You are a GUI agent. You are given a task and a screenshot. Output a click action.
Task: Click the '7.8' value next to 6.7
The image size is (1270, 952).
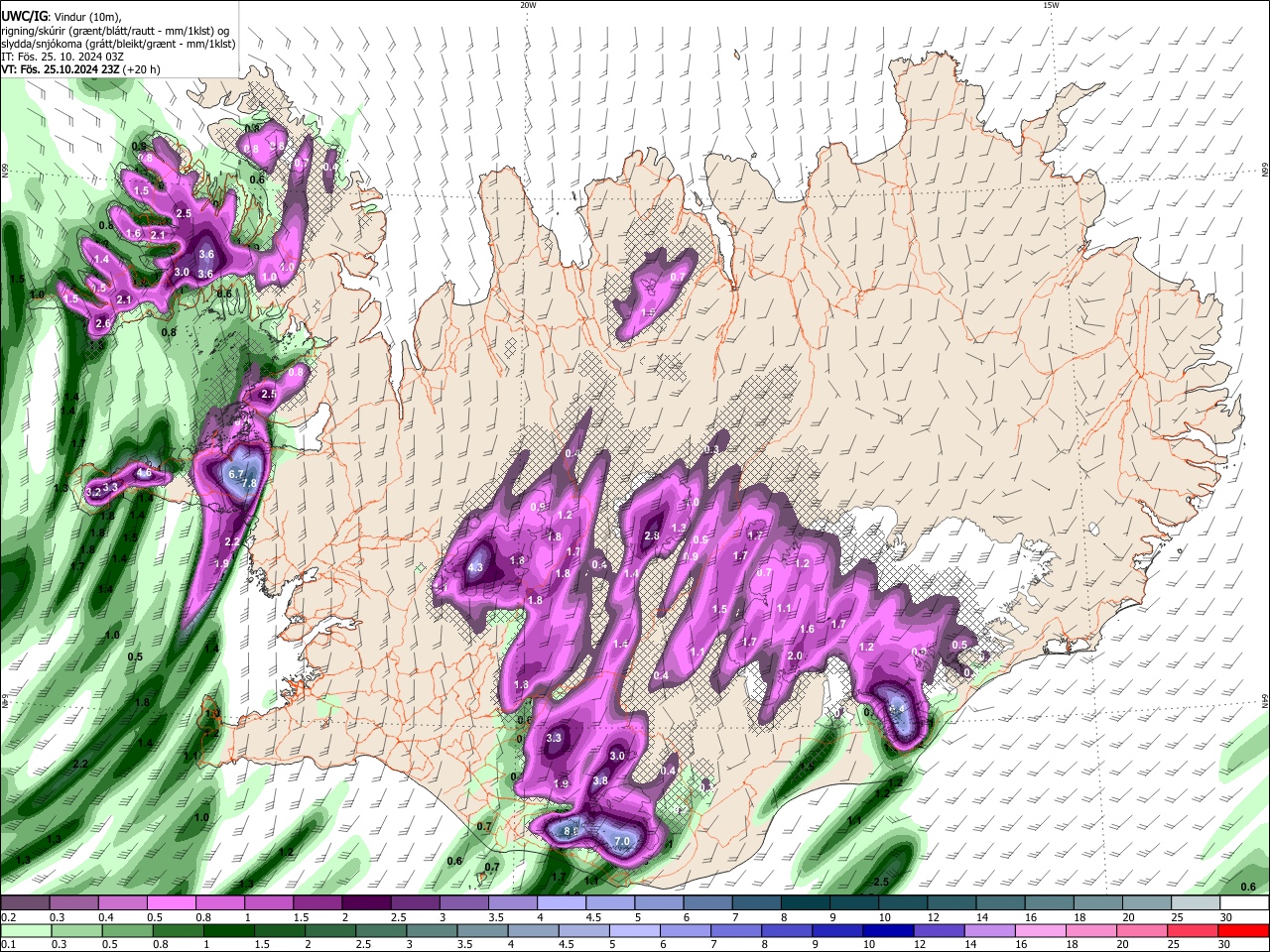pos(250,483)
